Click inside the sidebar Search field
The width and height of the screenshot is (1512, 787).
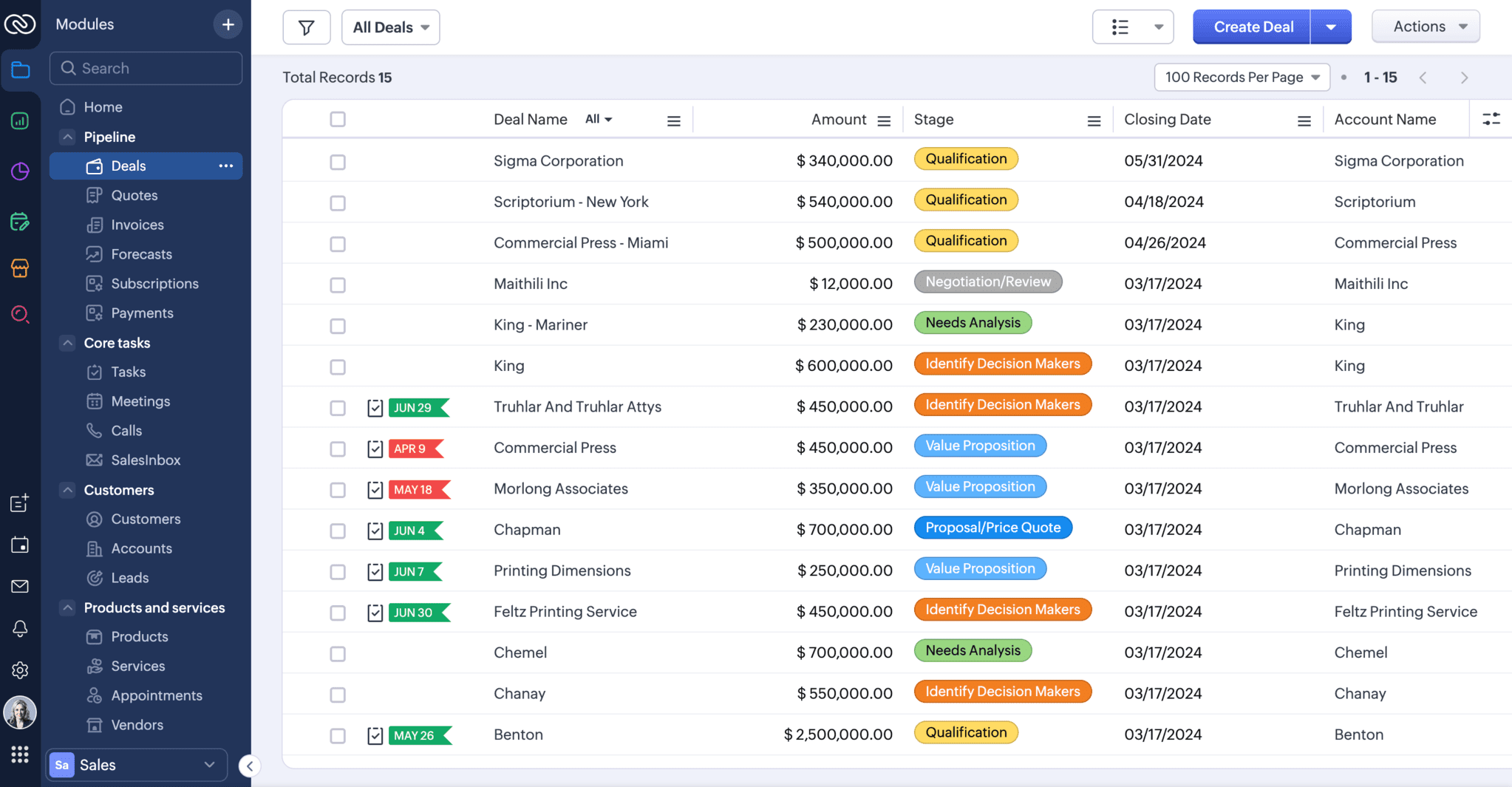[x=146, y=68]
